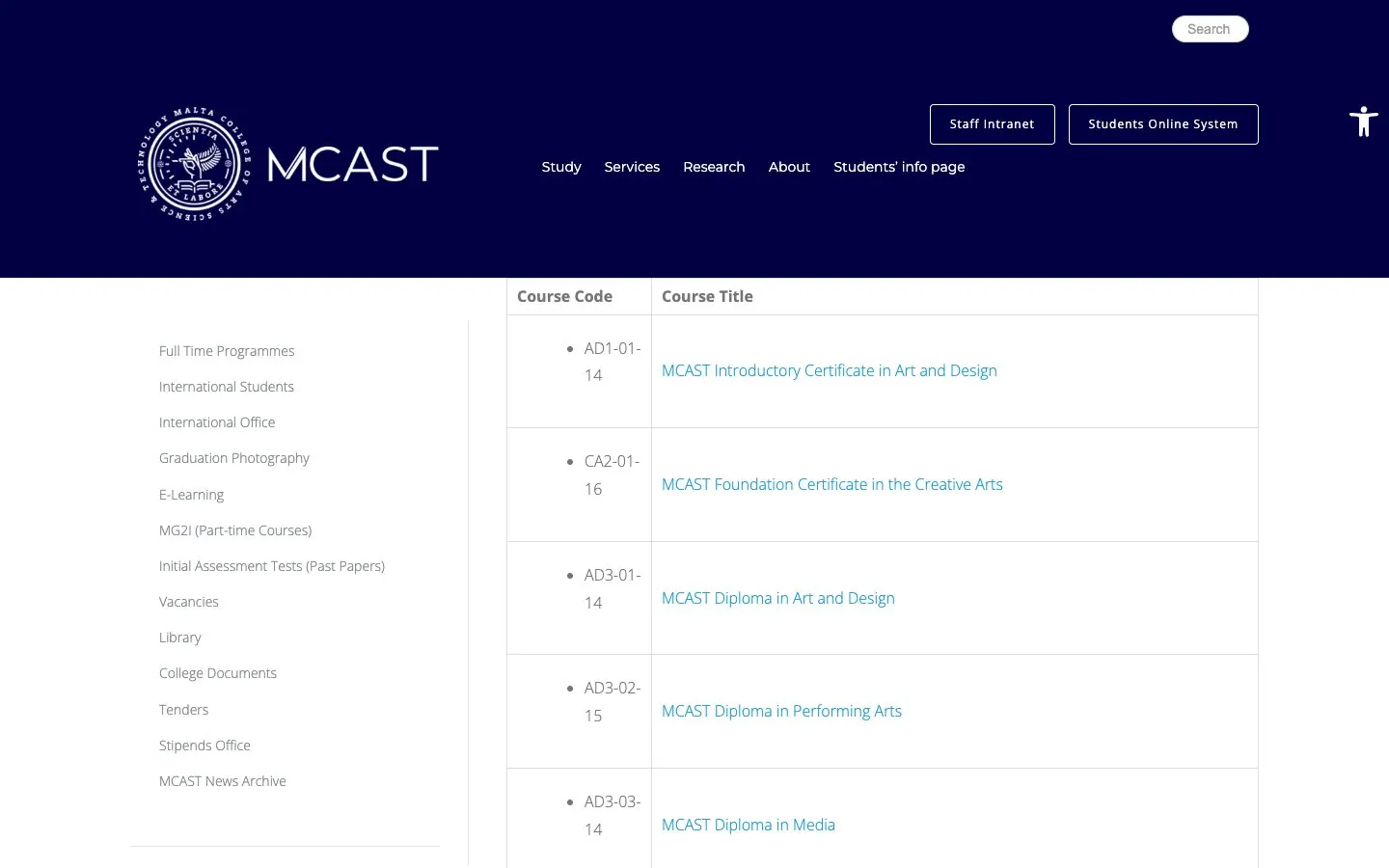This screenshot has height=868, width=1389.
Task: Open the accessibility options icon
Action: click(x=1364, y=122)
